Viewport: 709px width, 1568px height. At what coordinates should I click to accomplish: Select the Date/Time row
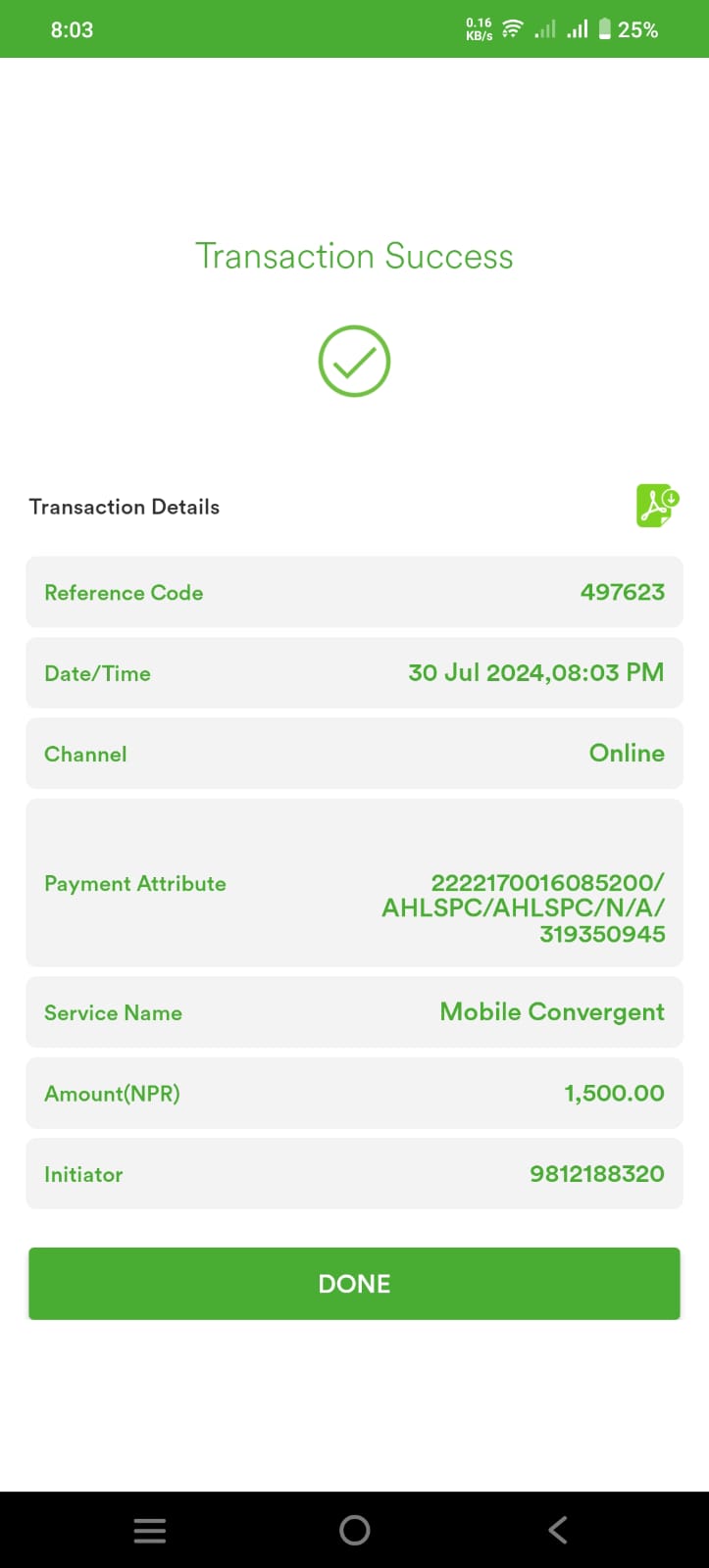[354, 672]
